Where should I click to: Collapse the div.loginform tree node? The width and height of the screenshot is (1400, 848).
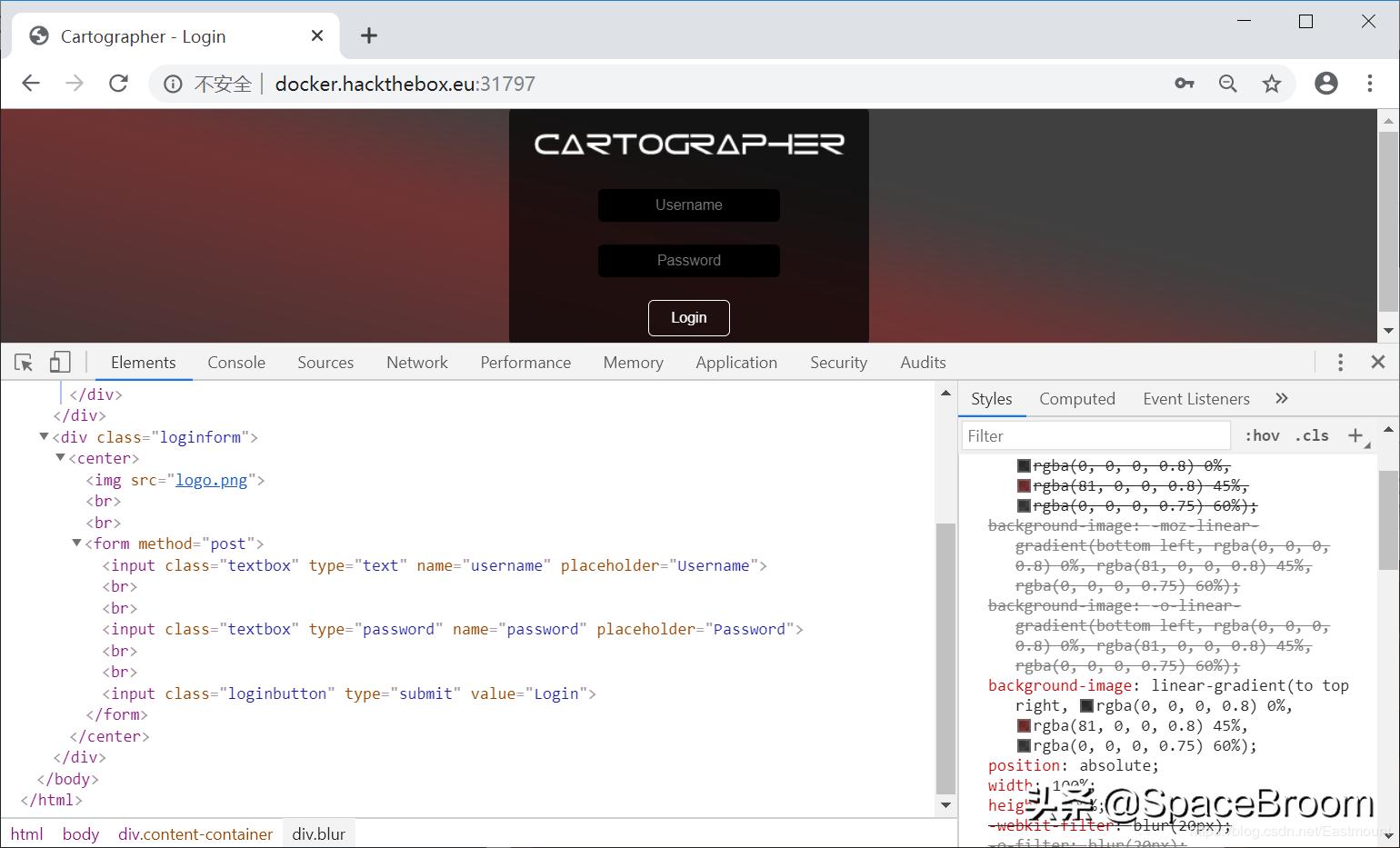point(44,436)
